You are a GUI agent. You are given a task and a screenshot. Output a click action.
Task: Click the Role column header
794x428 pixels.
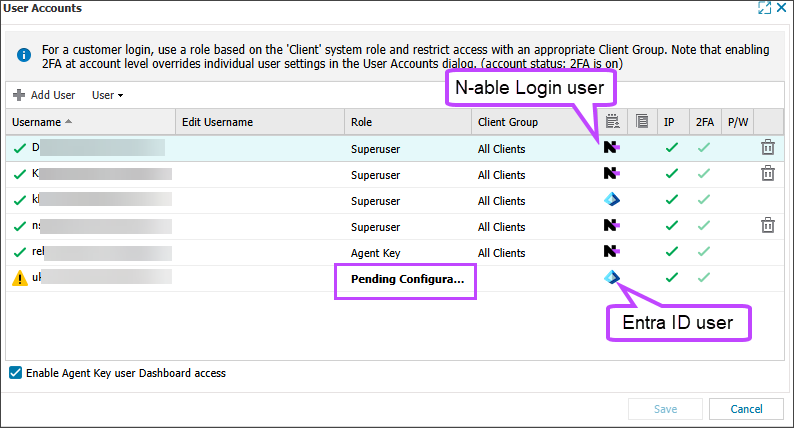362,122
